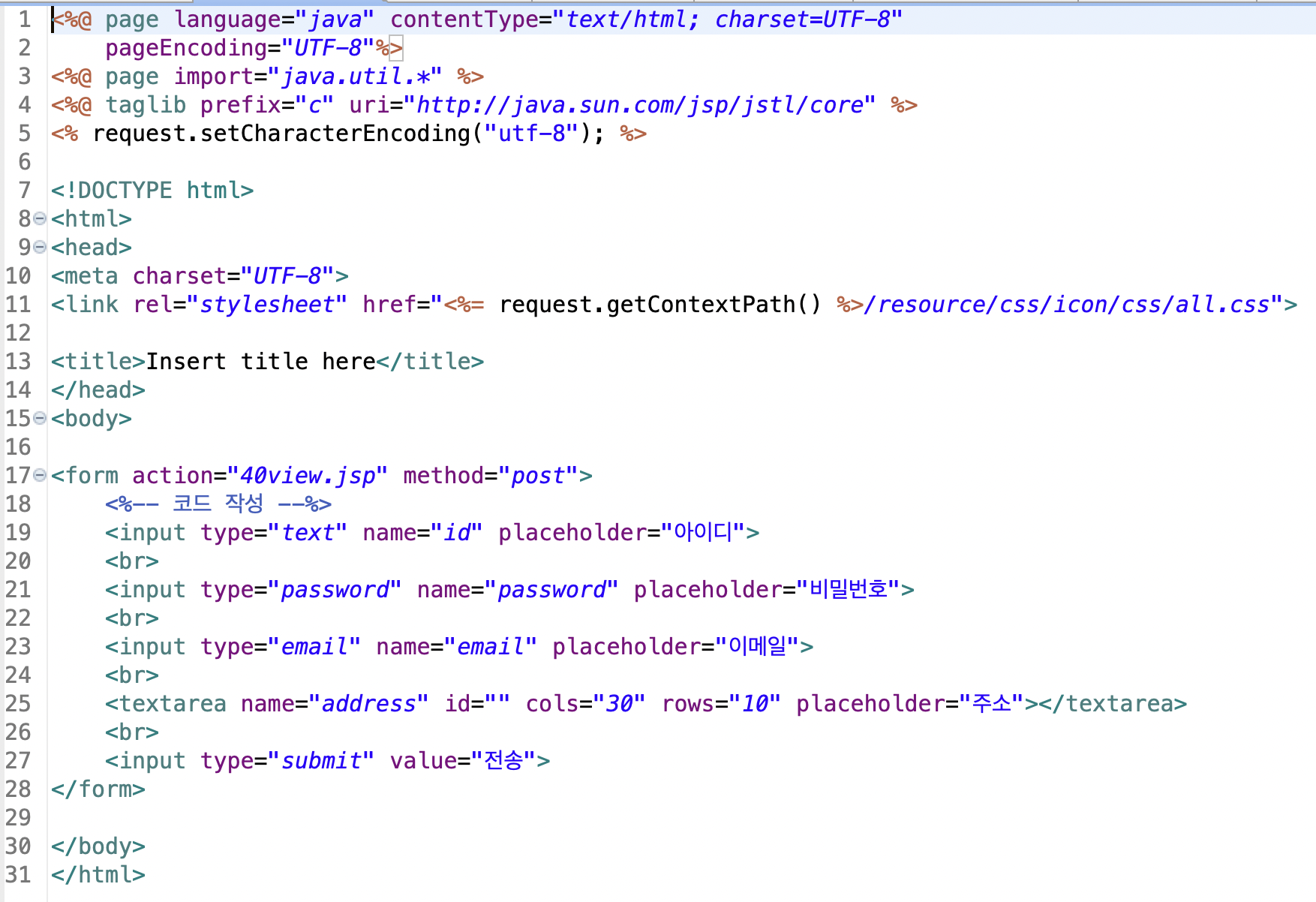Click line number 1 in the gutter
Screen dimensions: 1316x902
click(25, 20)
